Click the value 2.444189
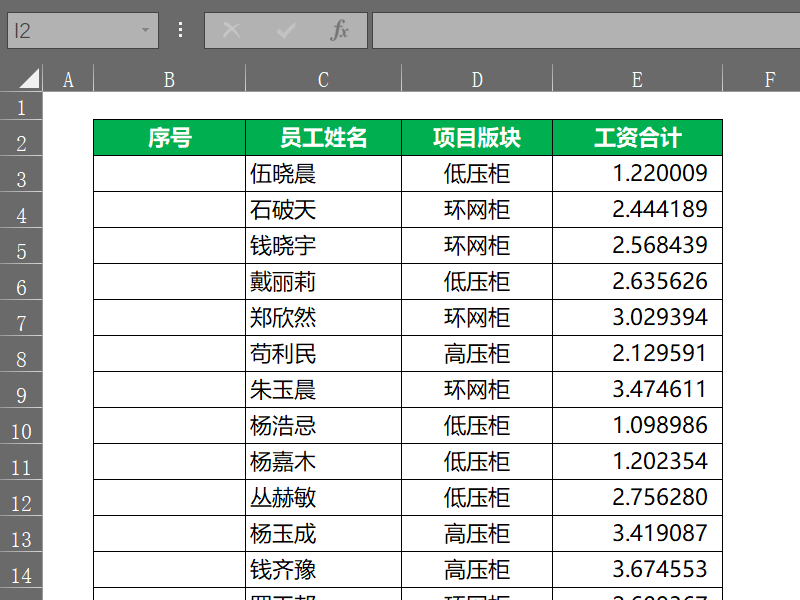The height and width of the screenshot is (600, 800). tap(660, 209)
